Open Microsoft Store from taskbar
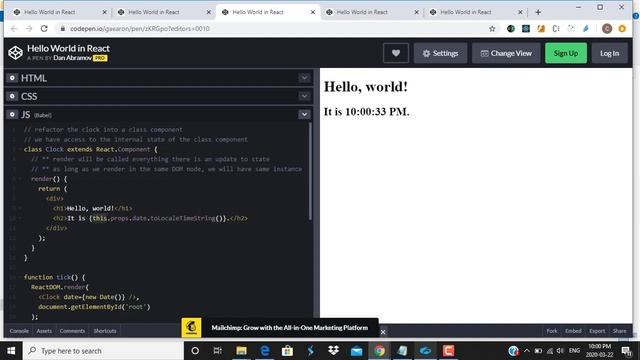The image size is (640, 360). (x=287, y=351)
